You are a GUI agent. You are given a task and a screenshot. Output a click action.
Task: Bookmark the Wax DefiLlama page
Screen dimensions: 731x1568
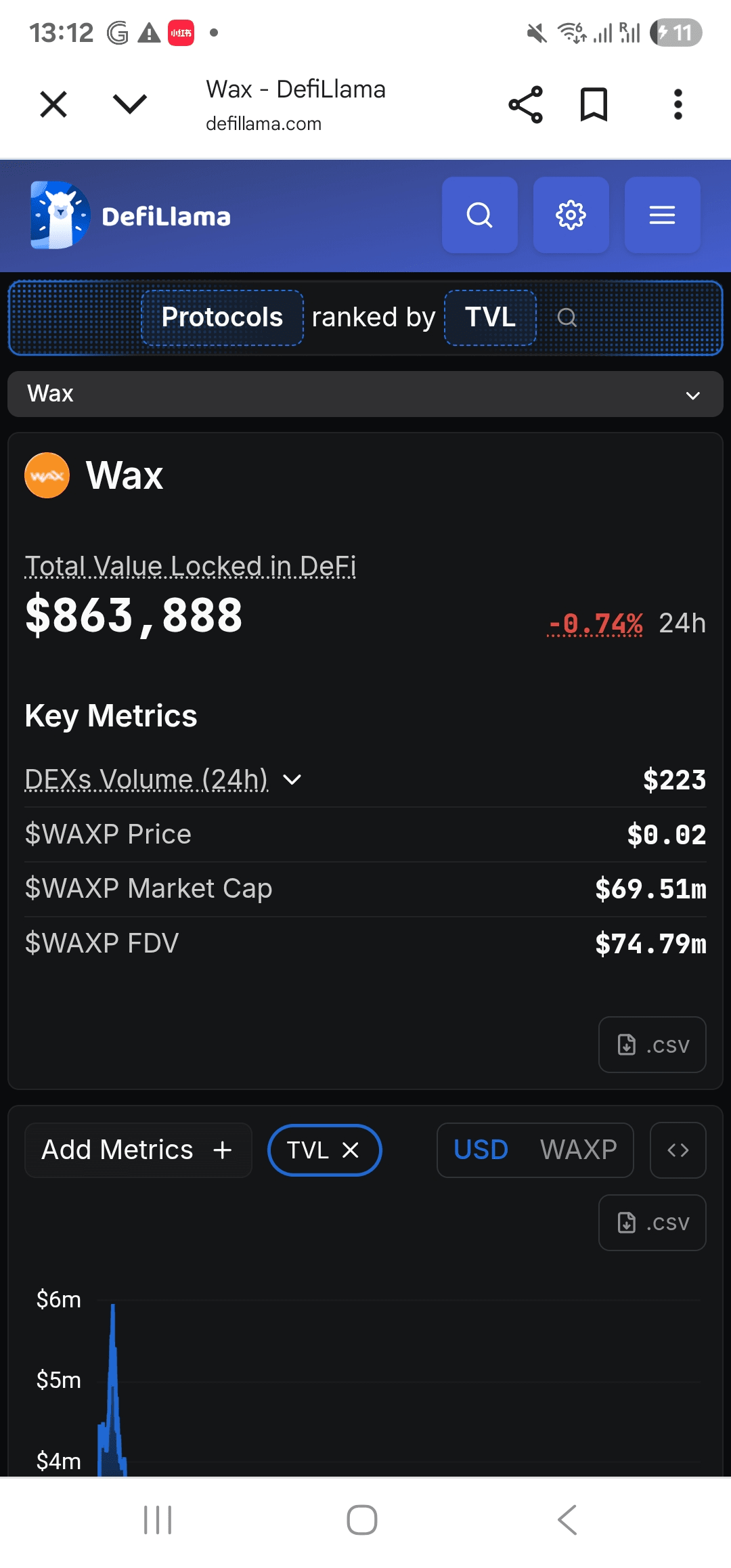(594, 105)
